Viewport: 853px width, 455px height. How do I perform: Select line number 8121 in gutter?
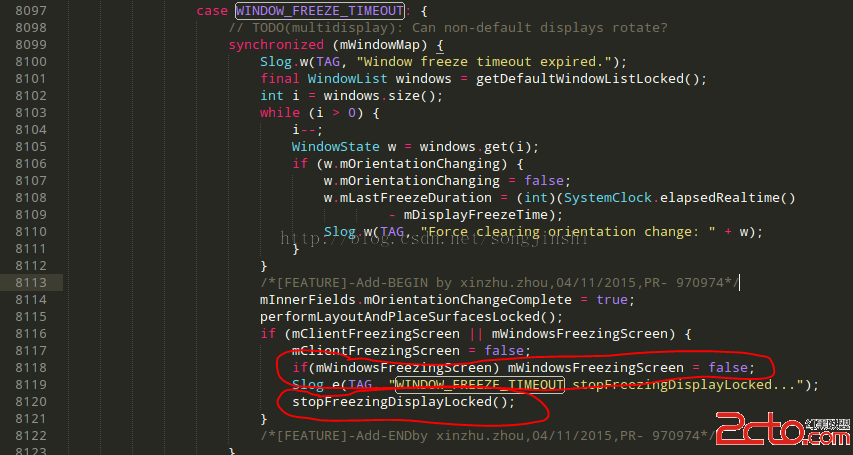31,419
